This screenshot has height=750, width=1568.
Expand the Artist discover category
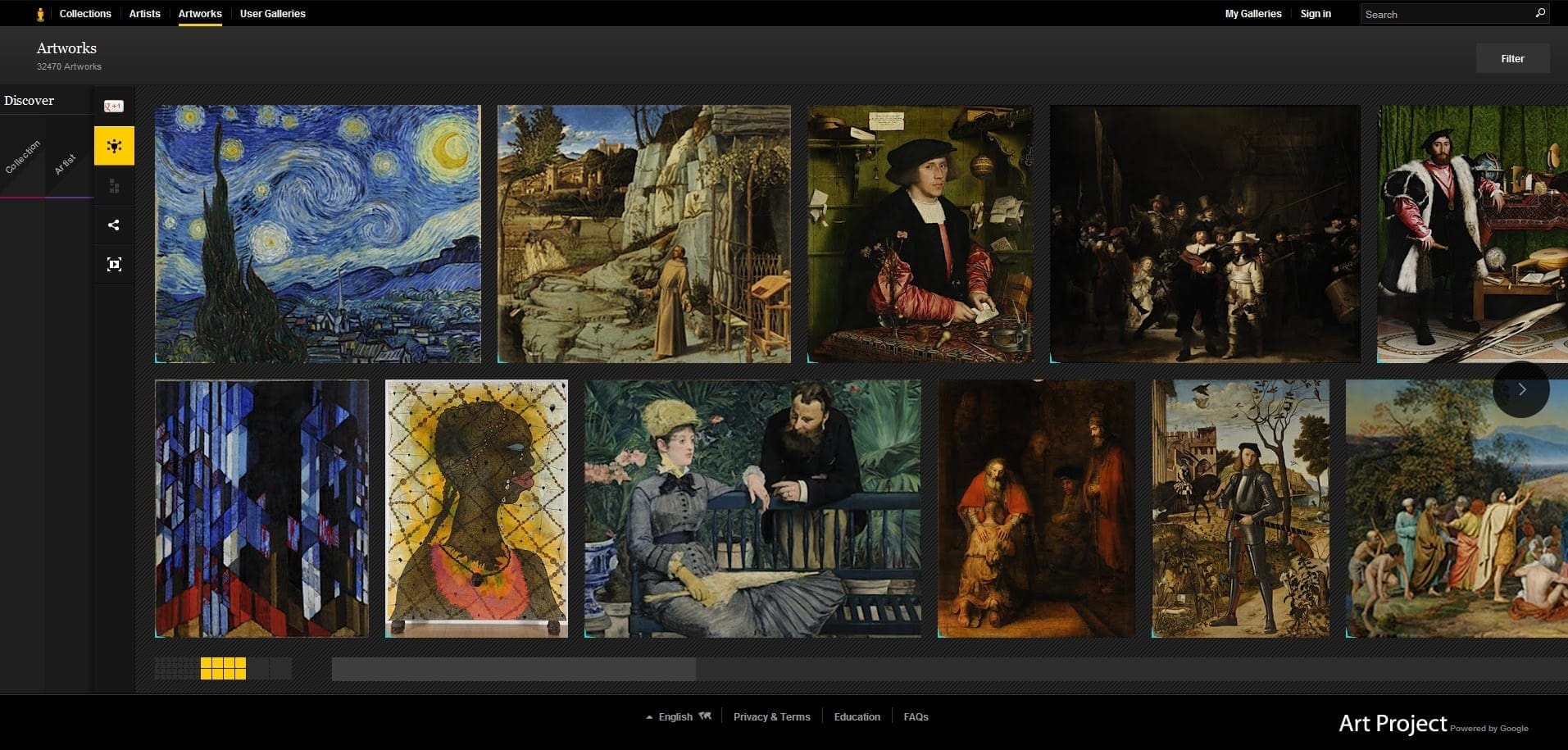coord(66,164)
